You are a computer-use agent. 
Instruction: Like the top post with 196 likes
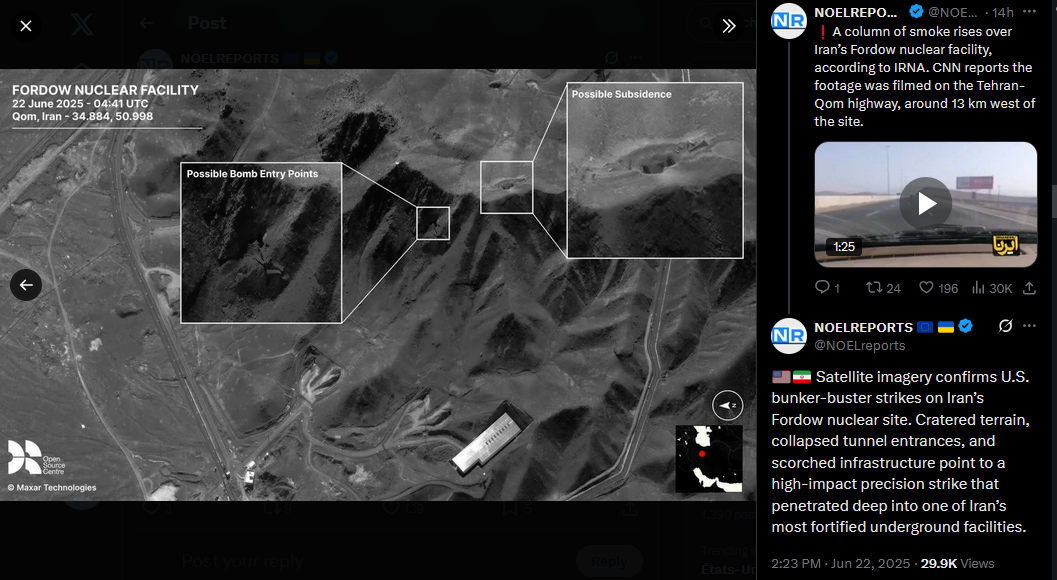pos(938,288)
